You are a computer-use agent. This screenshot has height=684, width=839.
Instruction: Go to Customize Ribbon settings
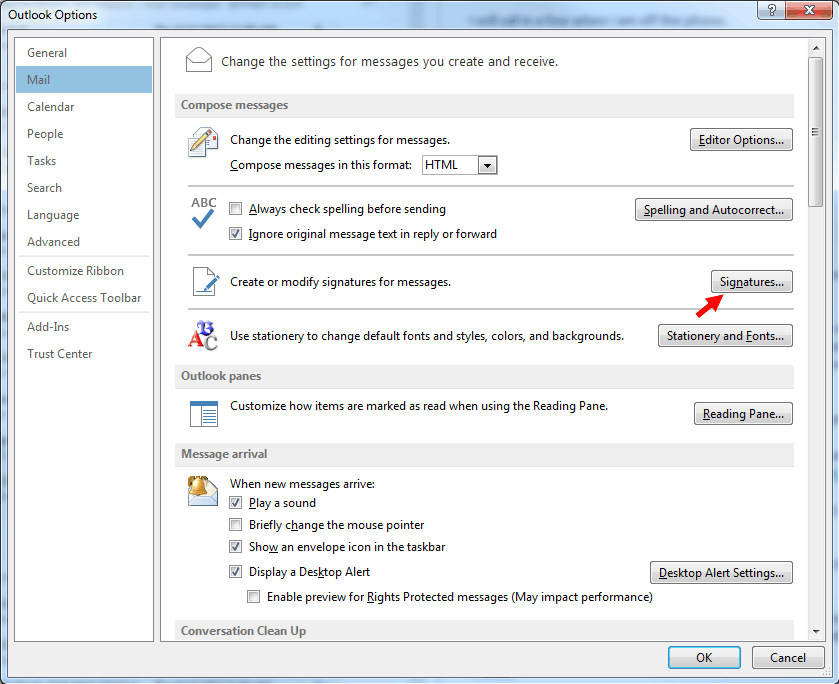coord(84,271)
